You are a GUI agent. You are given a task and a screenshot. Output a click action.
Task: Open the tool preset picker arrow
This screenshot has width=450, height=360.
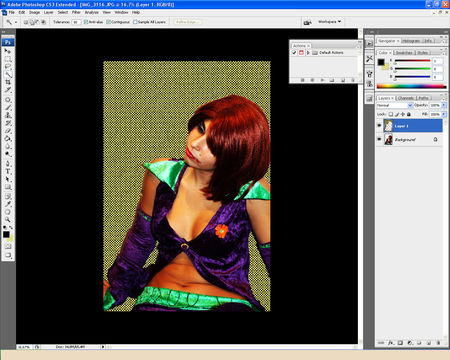pos(16,22)
